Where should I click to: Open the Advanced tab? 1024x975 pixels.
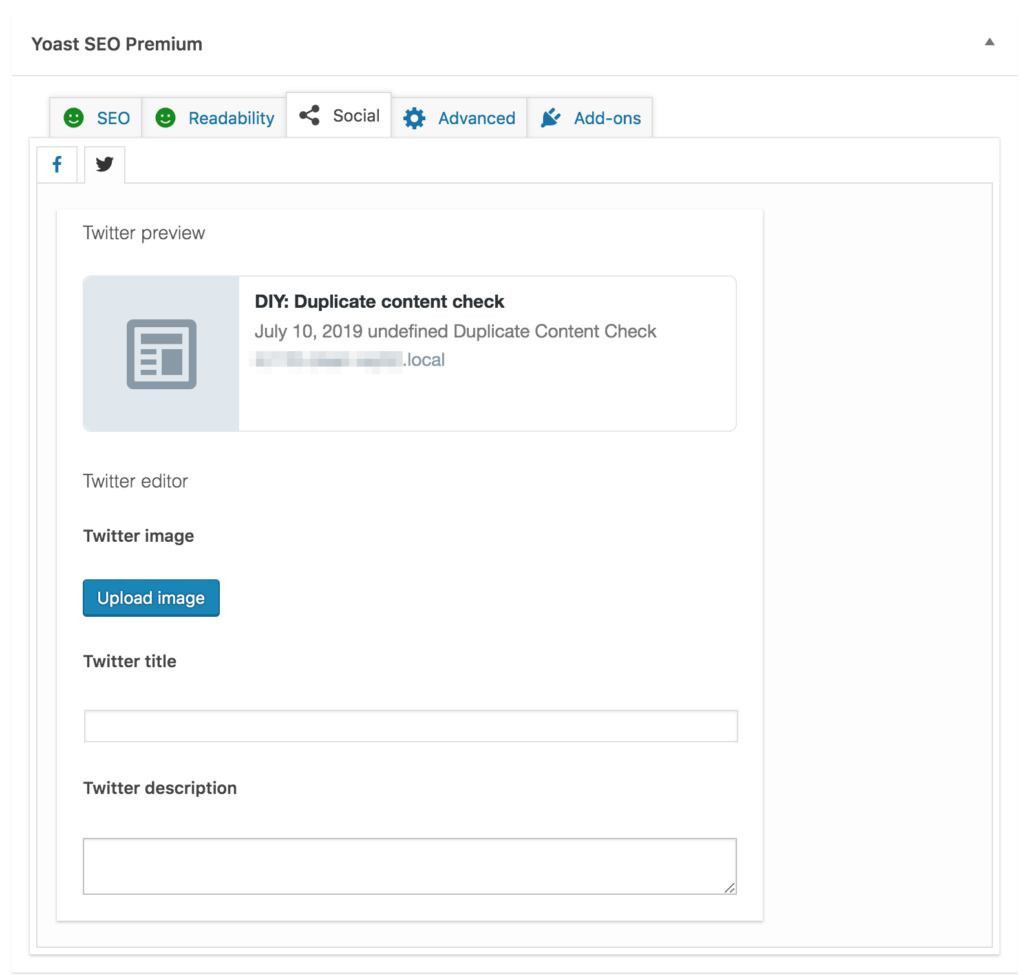(x=459, y=118)
